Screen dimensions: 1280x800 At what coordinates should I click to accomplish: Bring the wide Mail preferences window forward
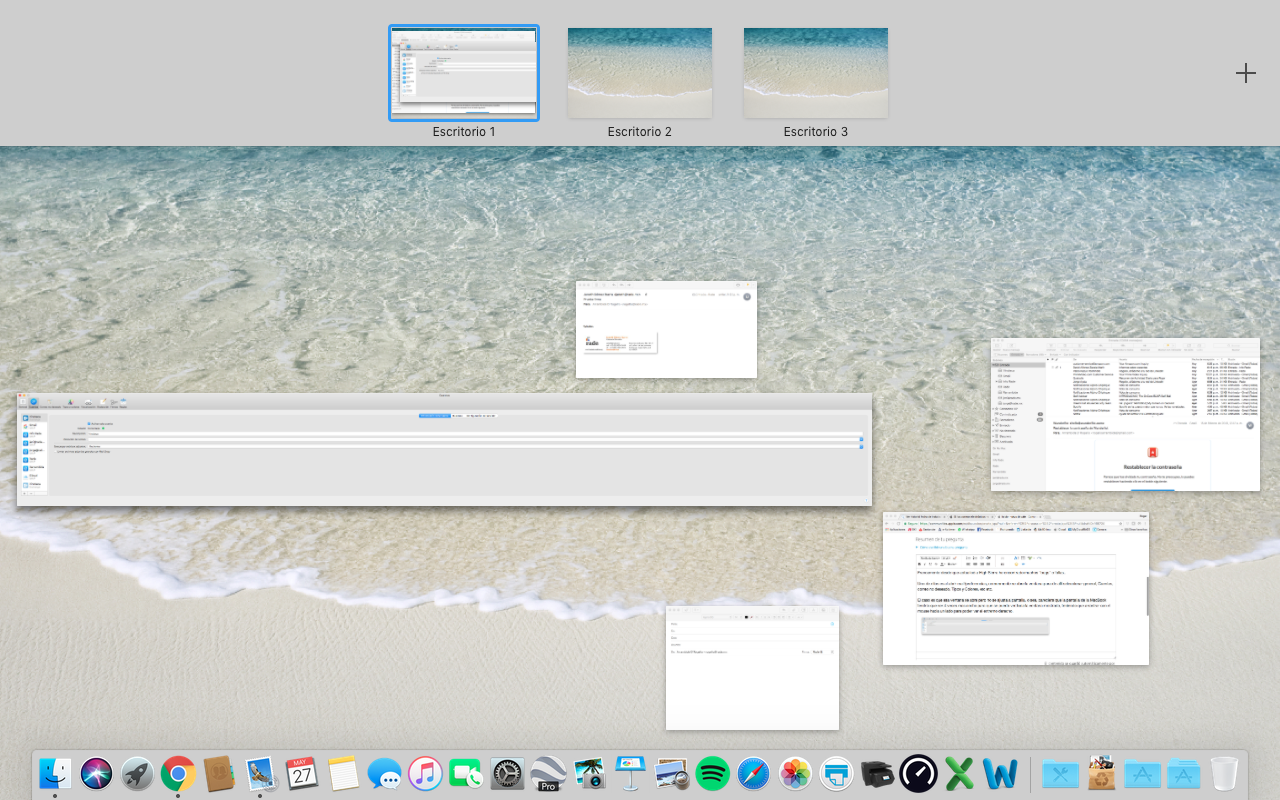pyautogui.click(x=444, y=449)
